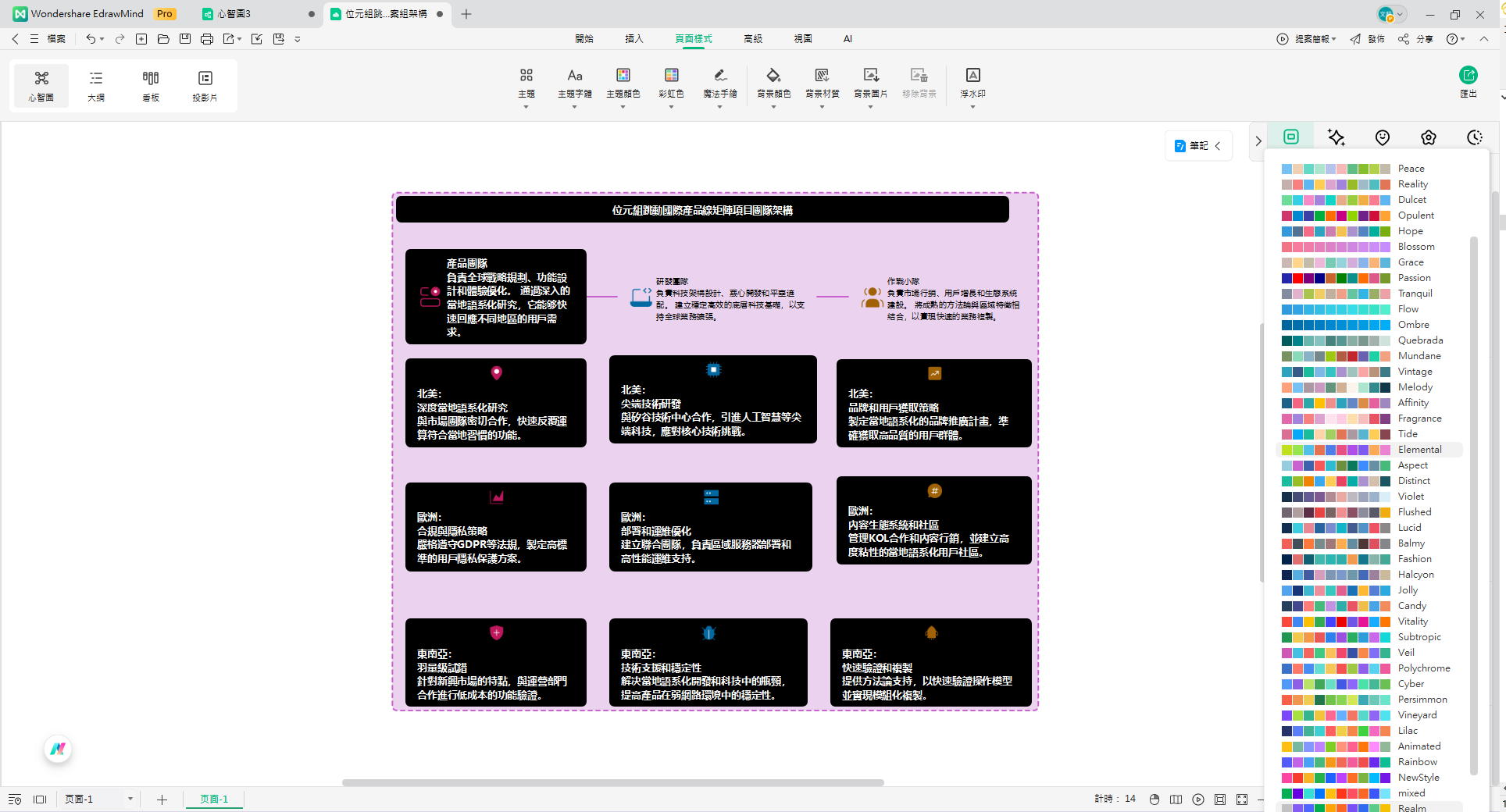Viewport: 1506px width, 812px height.
Task: Switch to 投影片 slide view
Action: (205, 85)
